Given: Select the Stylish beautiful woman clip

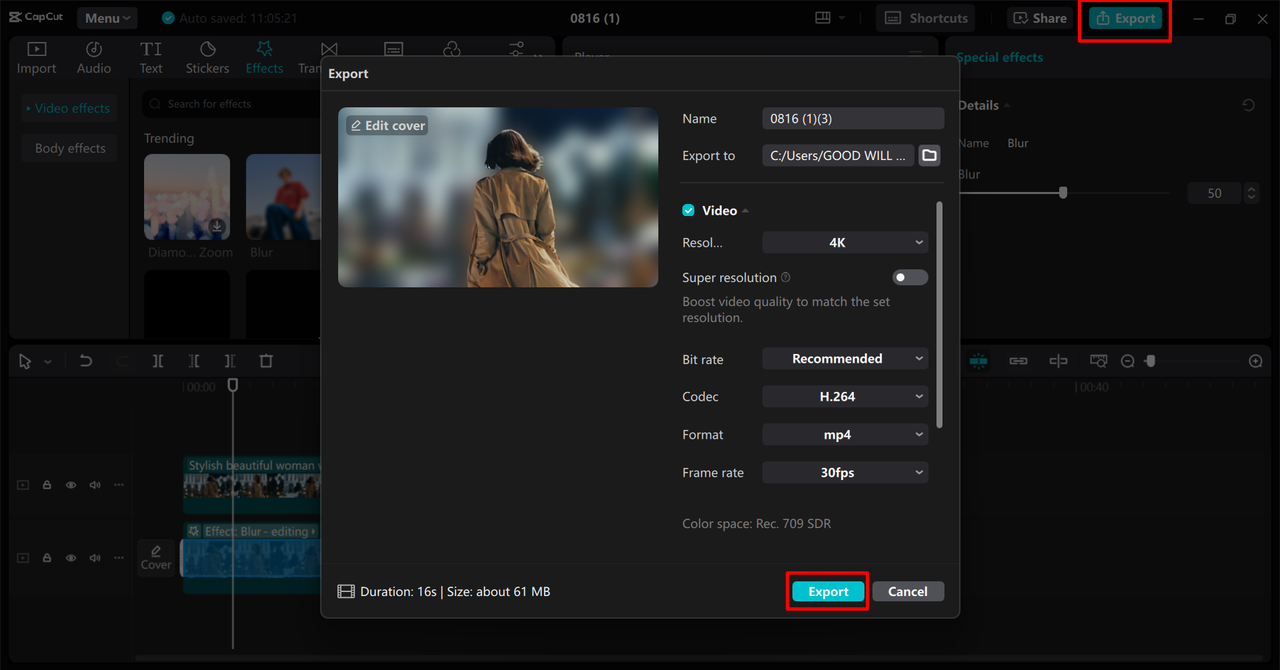Looking at the screenshot, I should 252,485.
